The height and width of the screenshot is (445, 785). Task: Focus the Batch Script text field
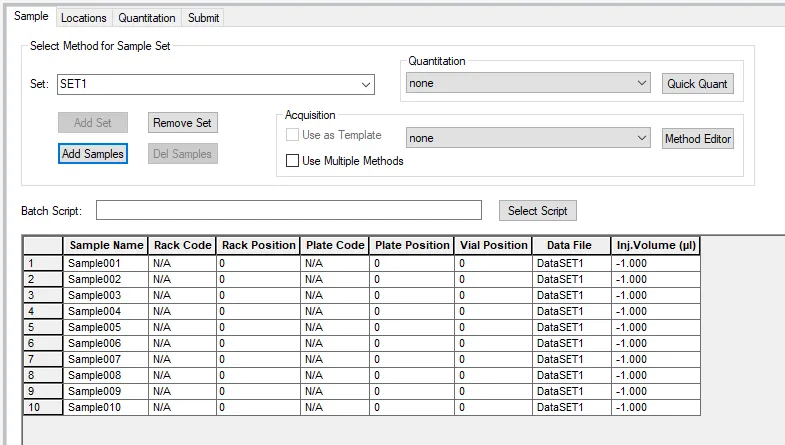point(289,210)
